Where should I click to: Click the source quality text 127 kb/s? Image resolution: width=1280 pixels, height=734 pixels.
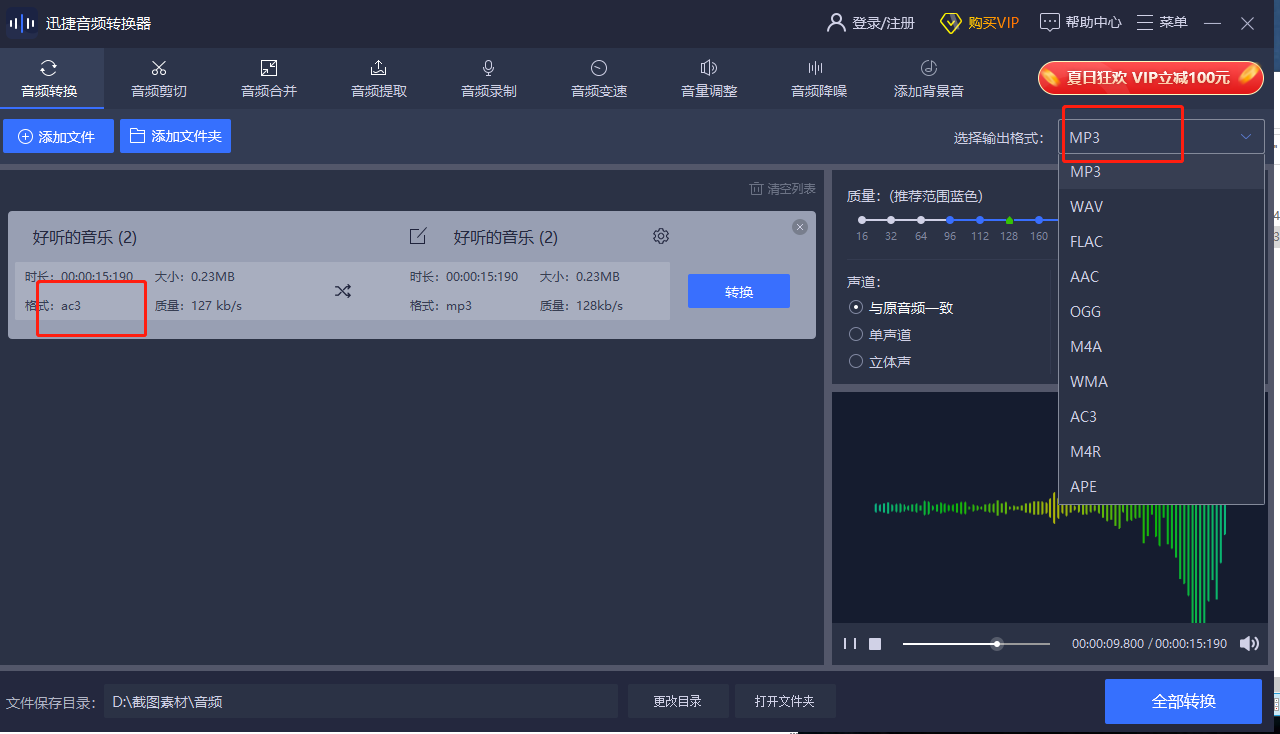click(x=217, y=305)
